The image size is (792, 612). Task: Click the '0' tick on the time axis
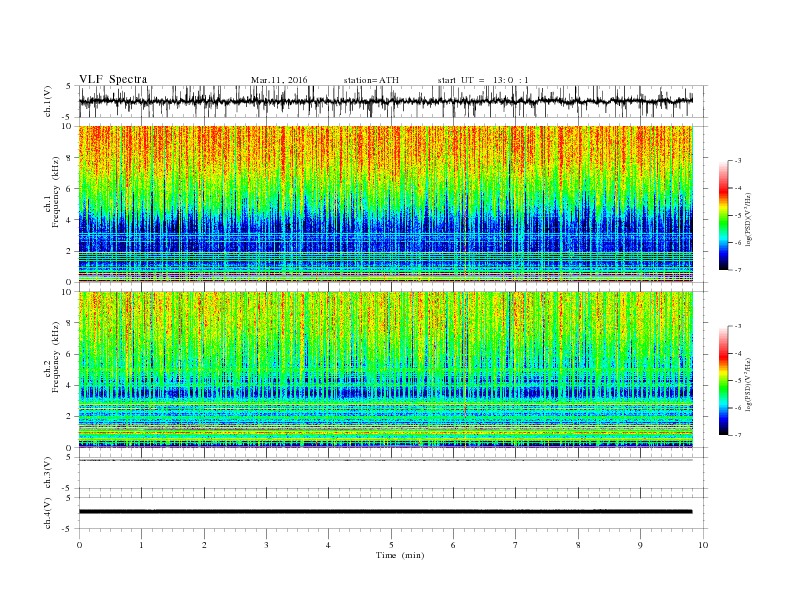79,545
